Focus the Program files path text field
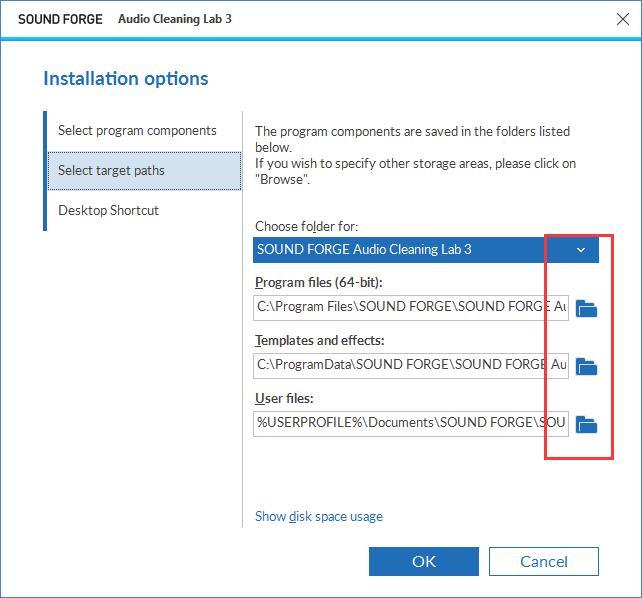642x598 pixels. pyautogui.click(x=411, y=308)
